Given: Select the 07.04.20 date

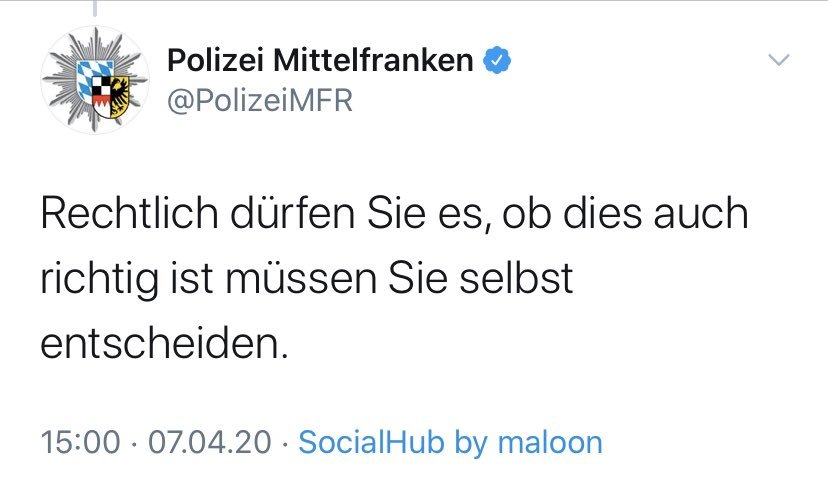Looking at the screenshot, I should click(x=210, y=442).
